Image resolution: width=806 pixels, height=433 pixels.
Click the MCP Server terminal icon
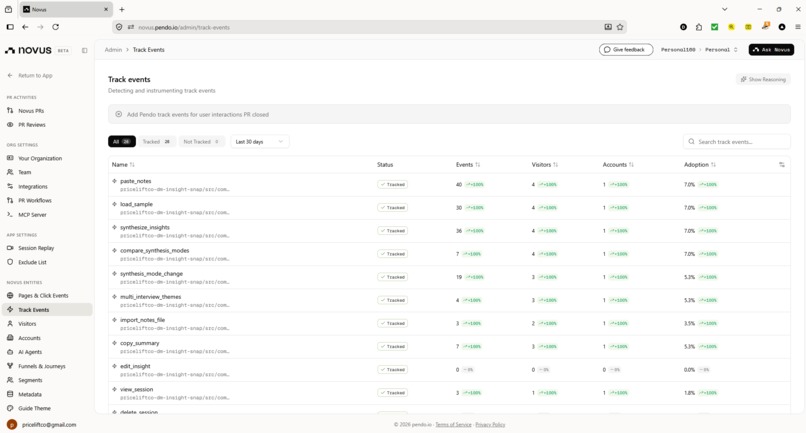pos(10,214)
